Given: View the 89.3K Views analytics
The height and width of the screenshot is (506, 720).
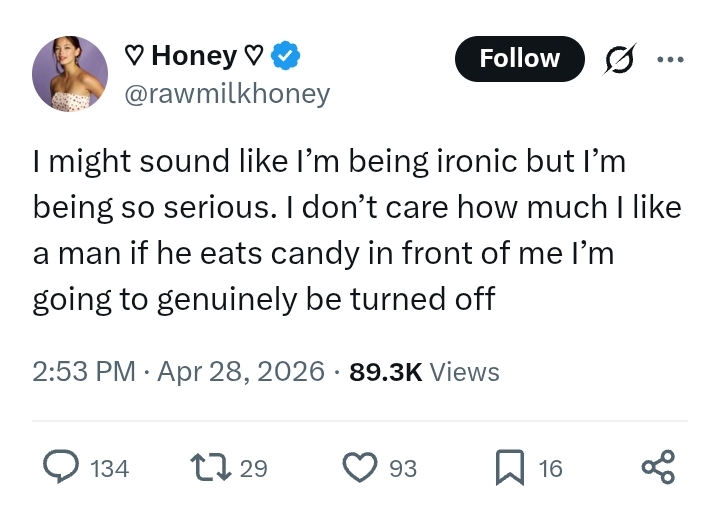Looking at the screenshot, I should pos(425,372).
